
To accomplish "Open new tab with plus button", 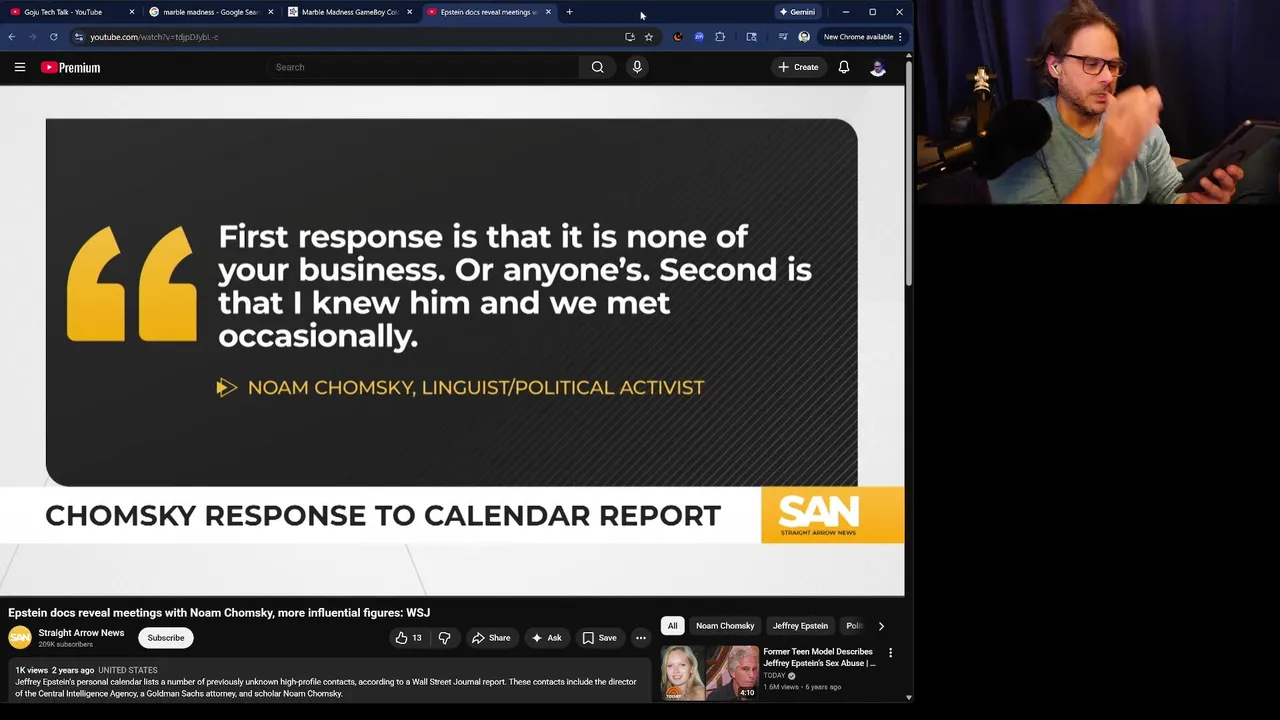I will tap(569, 12).
